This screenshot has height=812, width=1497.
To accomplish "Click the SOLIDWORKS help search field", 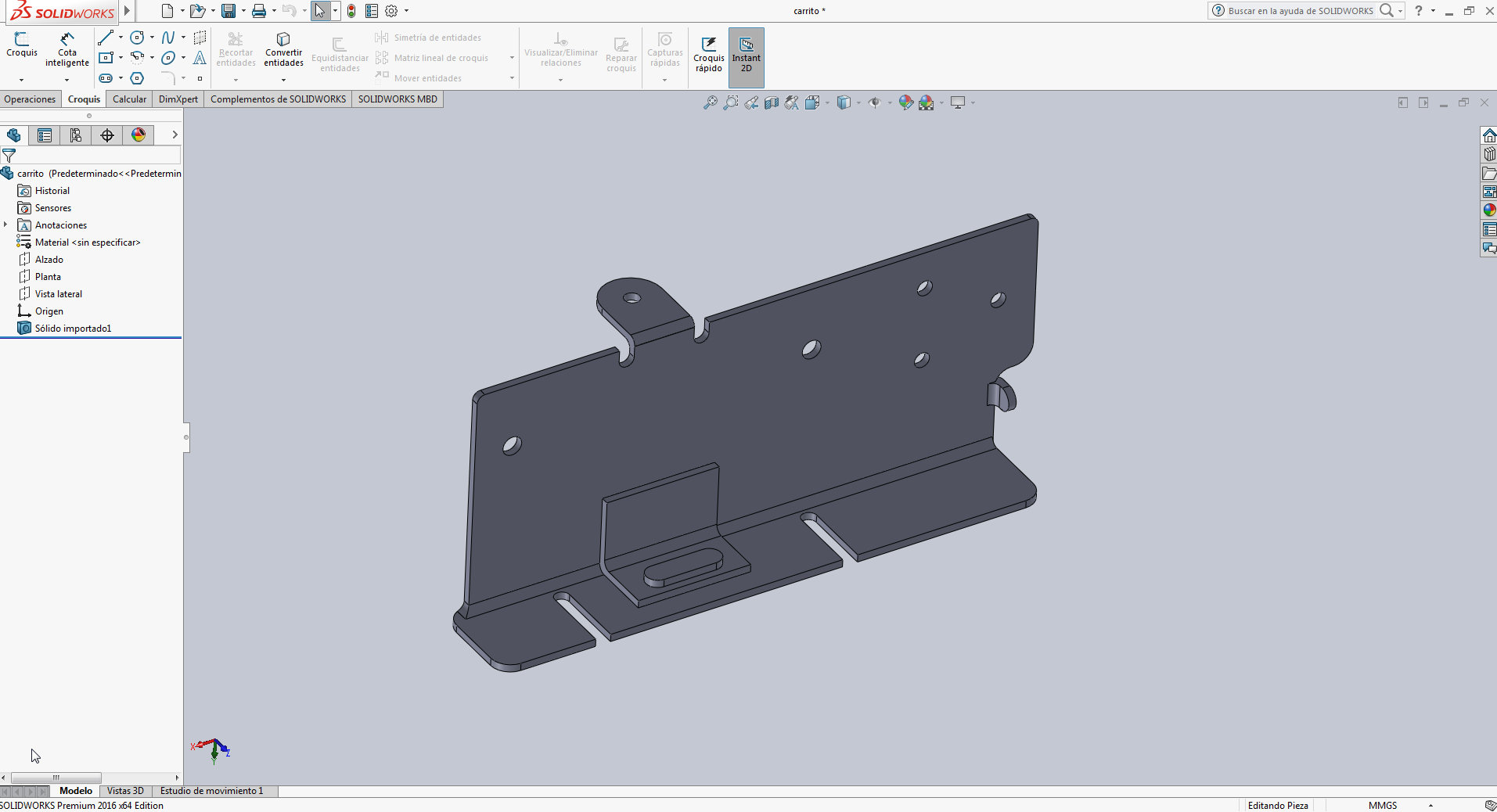I will (x=1300, y=11).
